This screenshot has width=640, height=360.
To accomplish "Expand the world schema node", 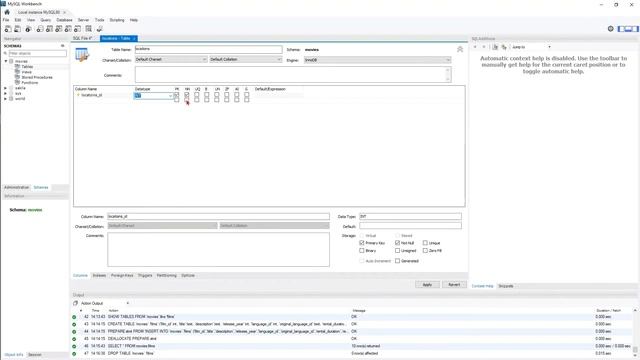I will pyautogui.click(x=6, y=99).
